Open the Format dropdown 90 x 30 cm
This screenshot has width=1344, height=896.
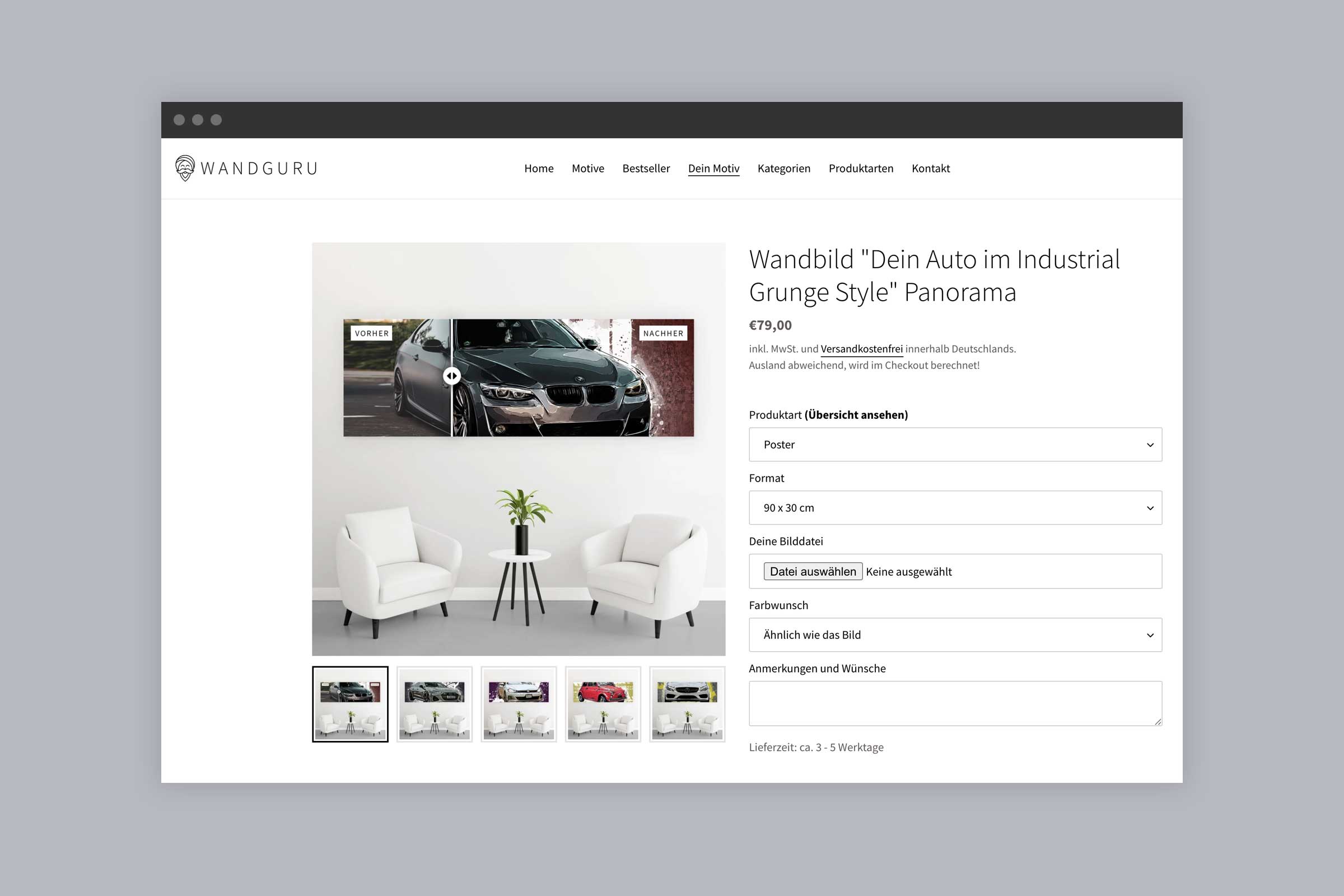955,508
